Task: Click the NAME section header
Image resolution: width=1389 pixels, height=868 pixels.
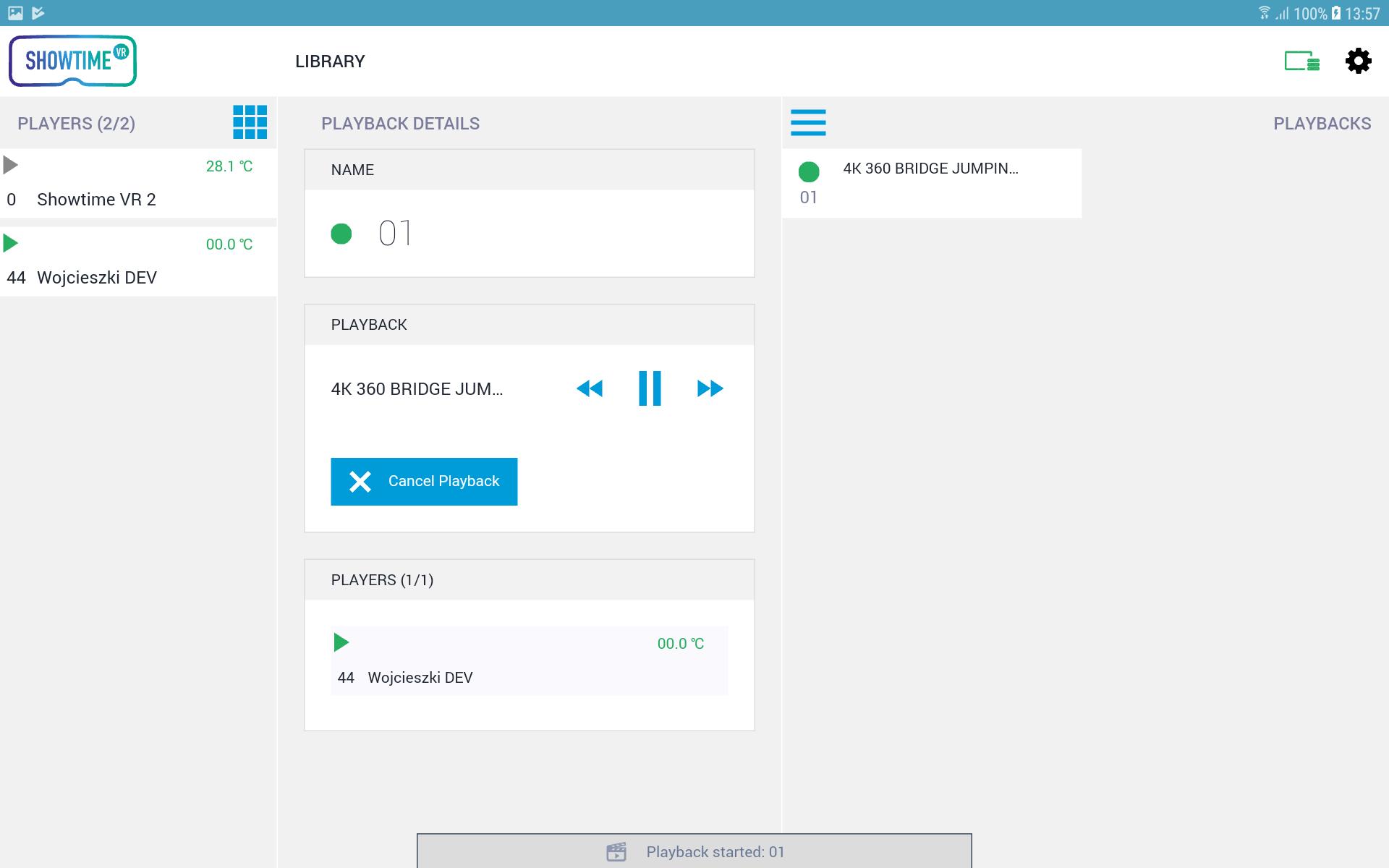Action: click(529, 170)
